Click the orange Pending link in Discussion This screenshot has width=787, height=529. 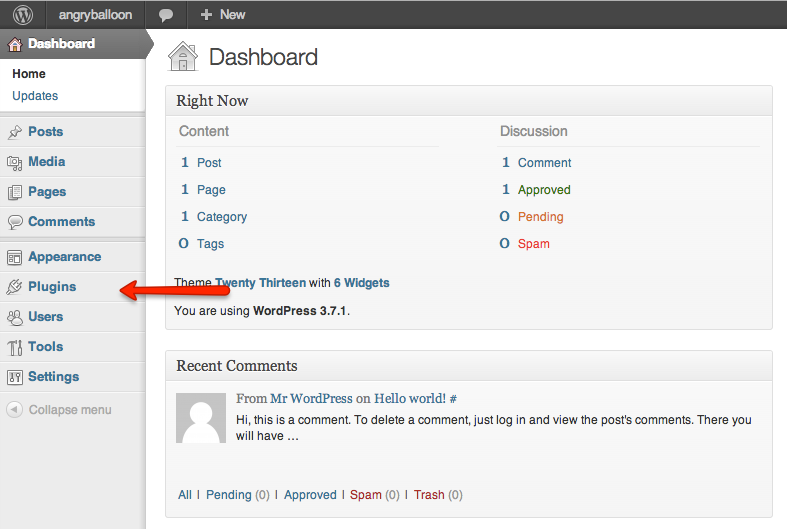[x=541, y=217]
